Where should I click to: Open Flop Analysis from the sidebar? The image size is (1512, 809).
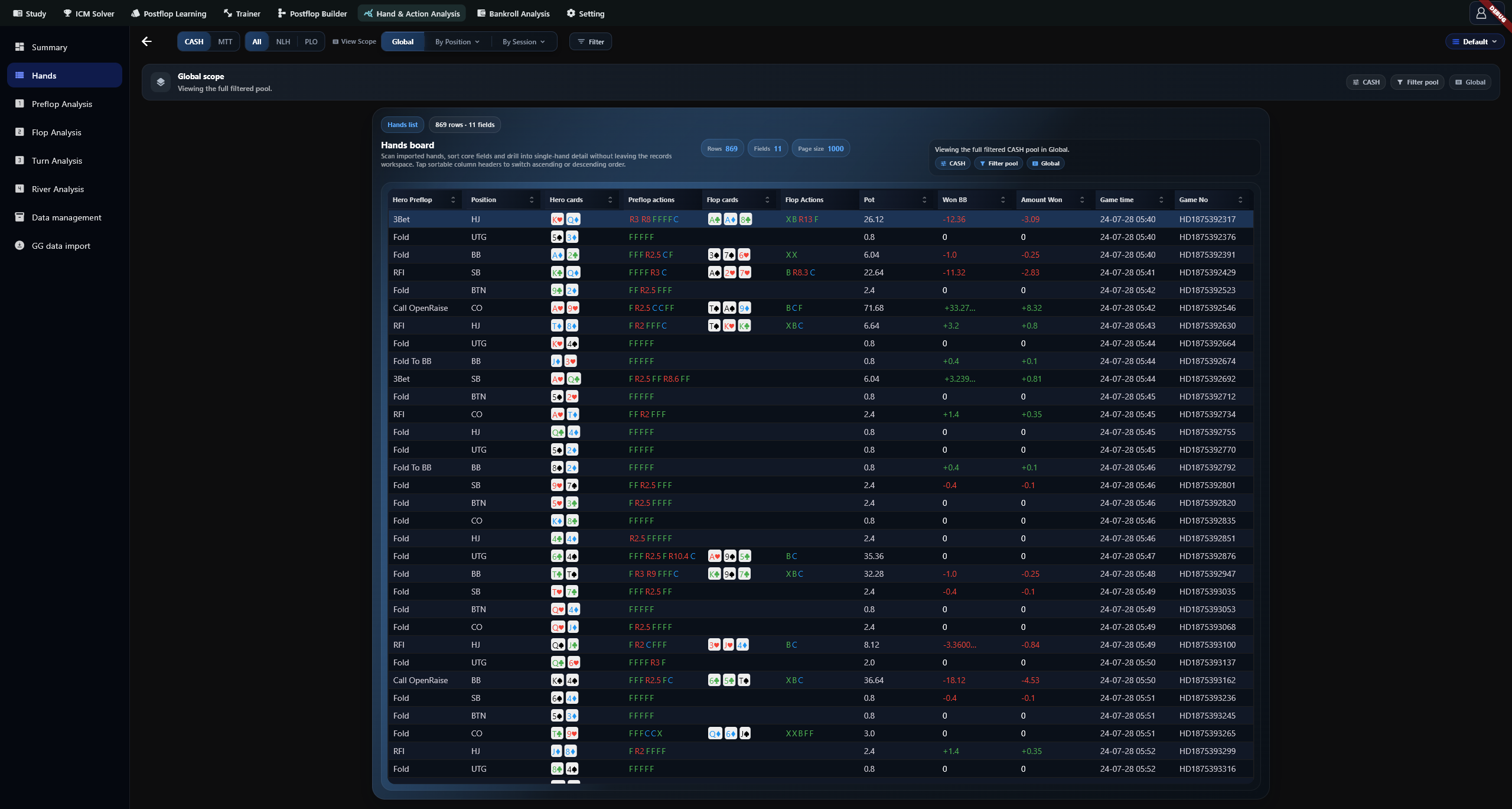[64, 132]
